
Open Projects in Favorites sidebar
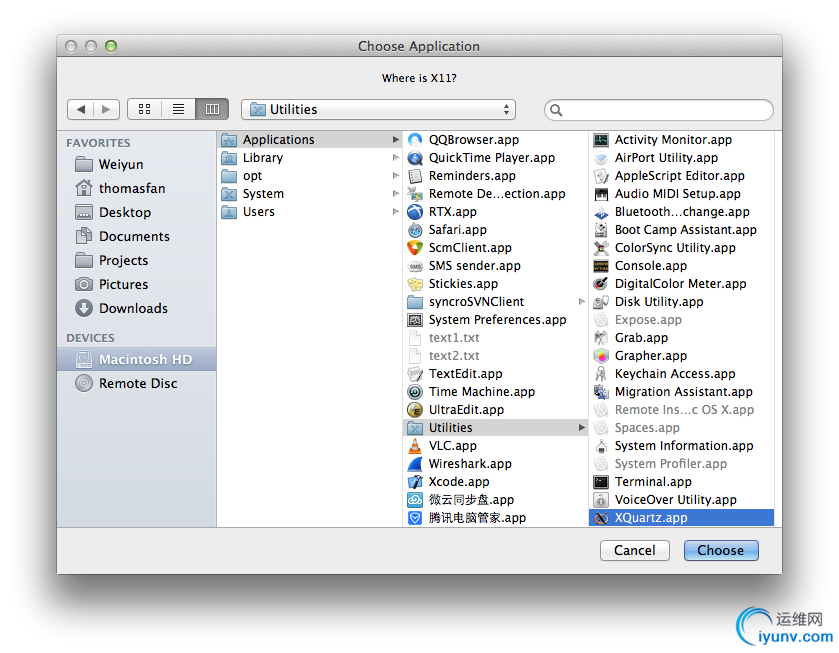tap(136, 260)
